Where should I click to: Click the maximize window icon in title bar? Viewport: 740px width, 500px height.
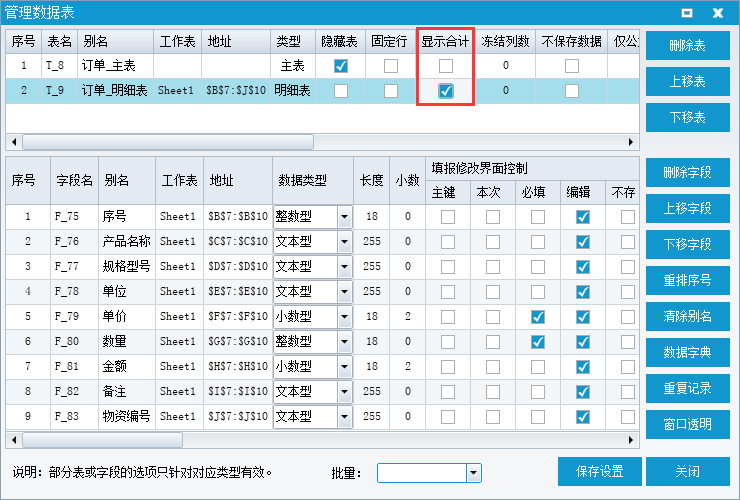point(687,13)
